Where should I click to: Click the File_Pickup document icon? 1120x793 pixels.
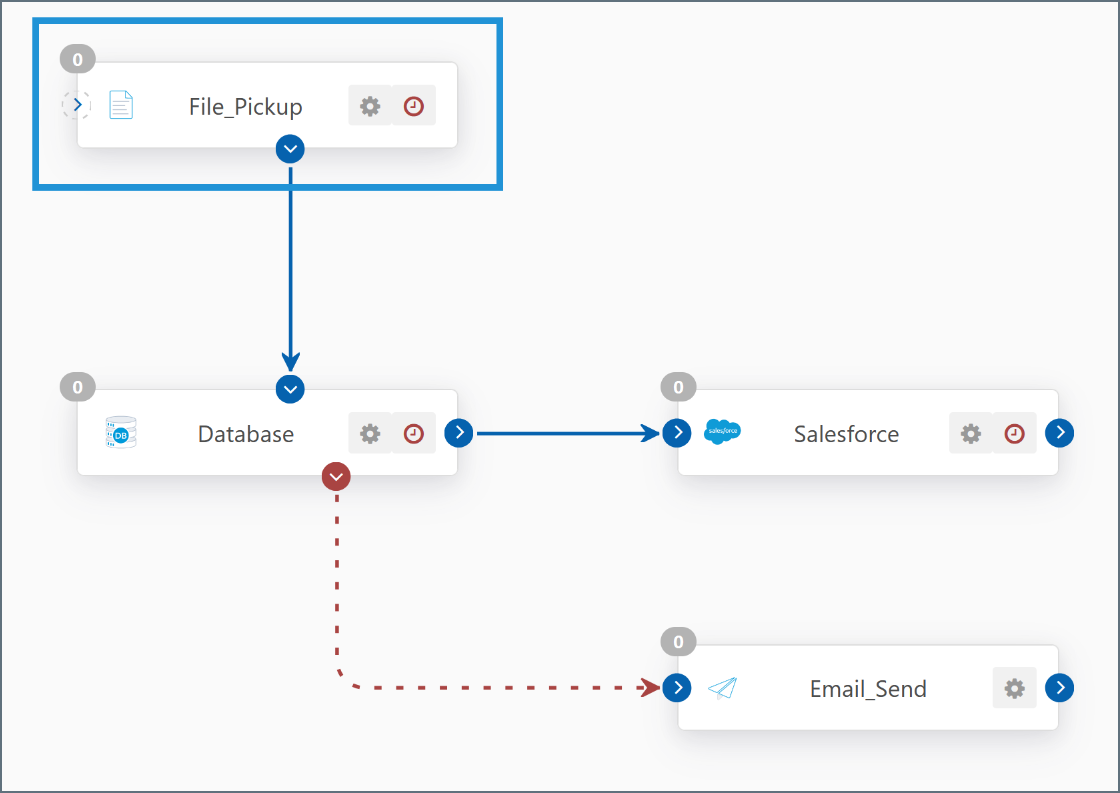tap(121, 105)
